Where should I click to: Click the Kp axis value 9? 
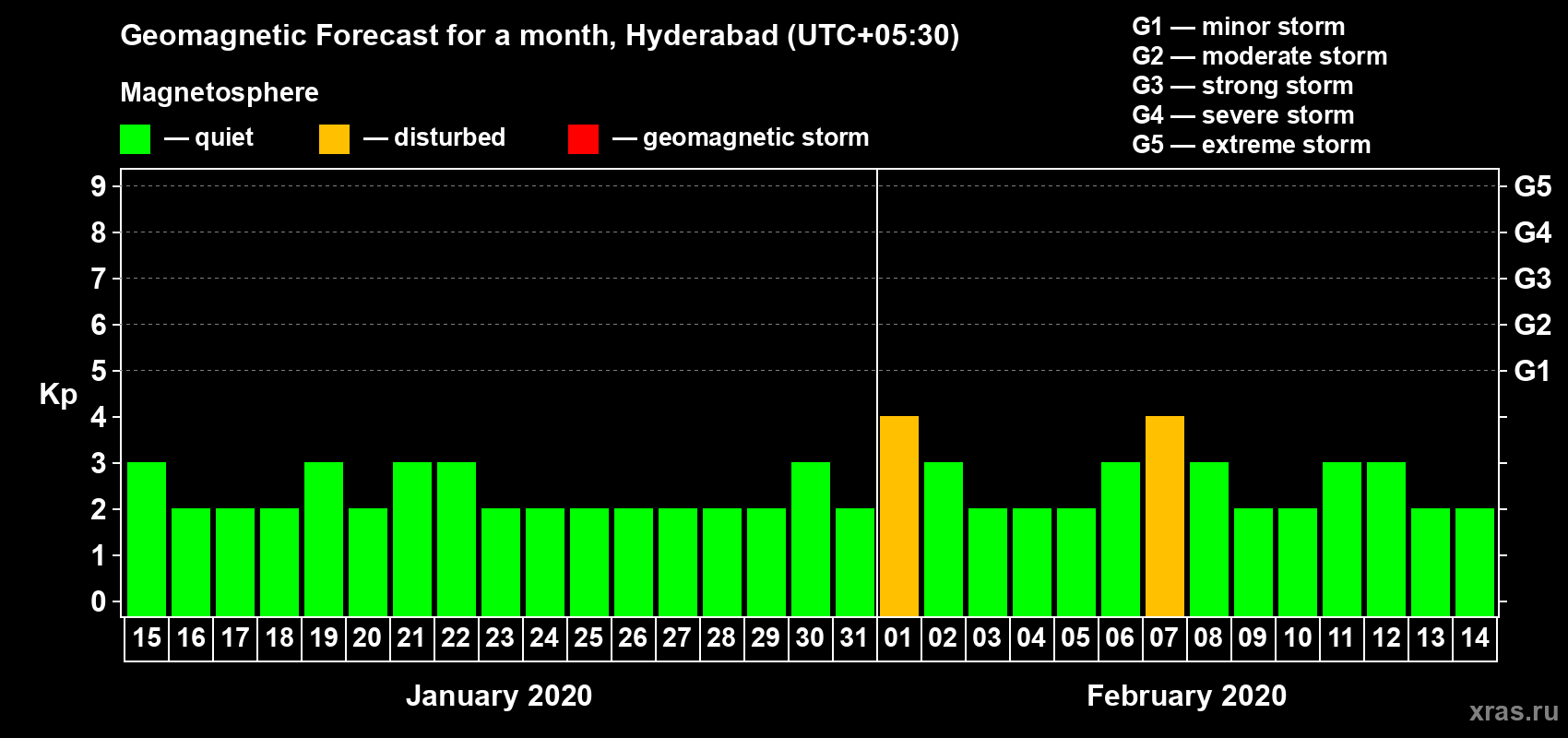point(99,186)
